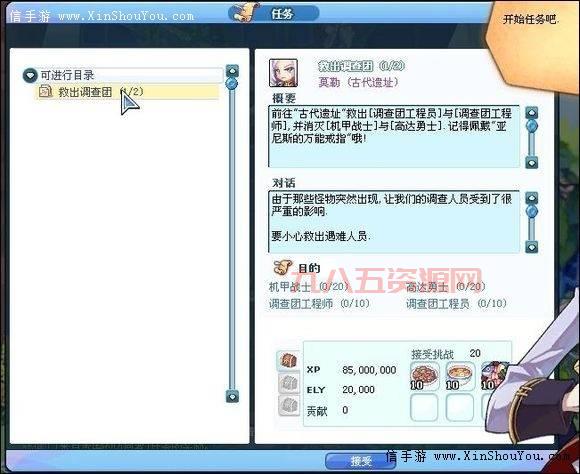Click the 贡献 value 0
580x474 pixels.
(345, 410)
